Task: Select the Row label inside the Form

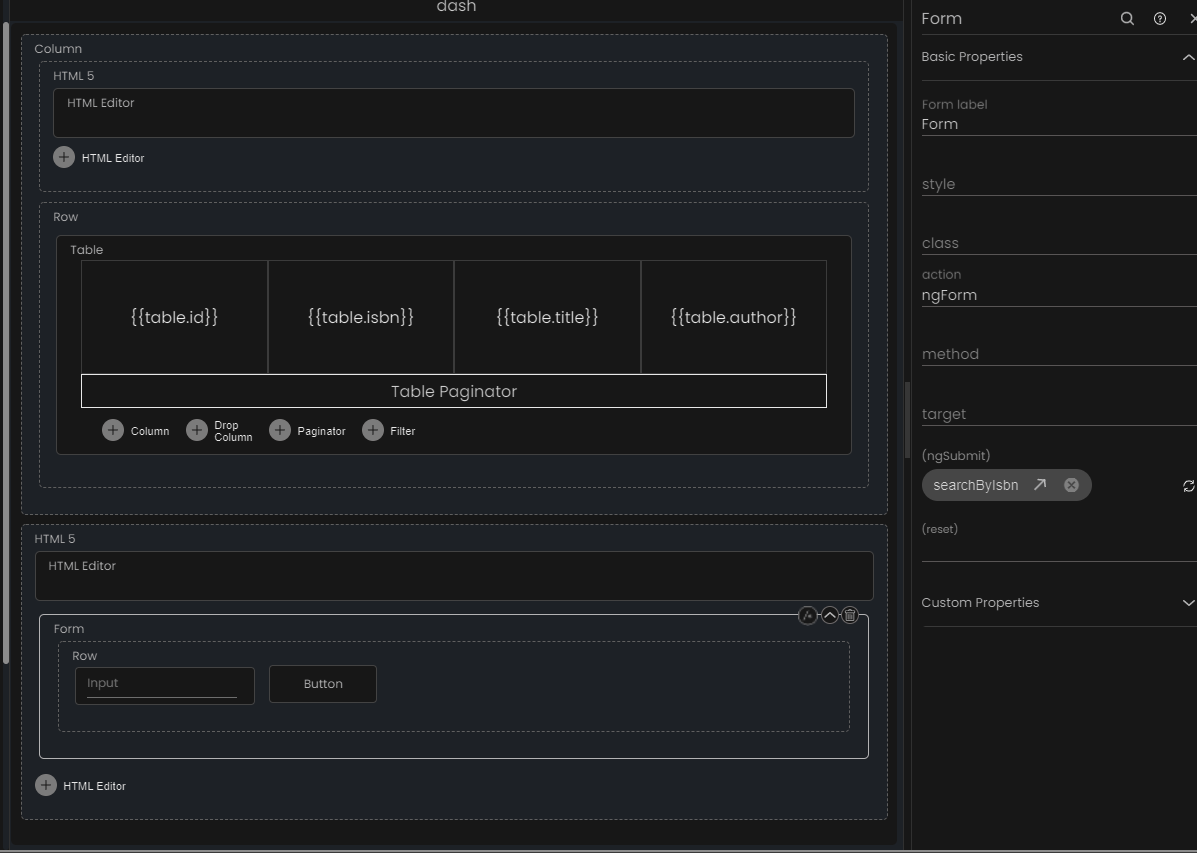Action: [85, 656]
